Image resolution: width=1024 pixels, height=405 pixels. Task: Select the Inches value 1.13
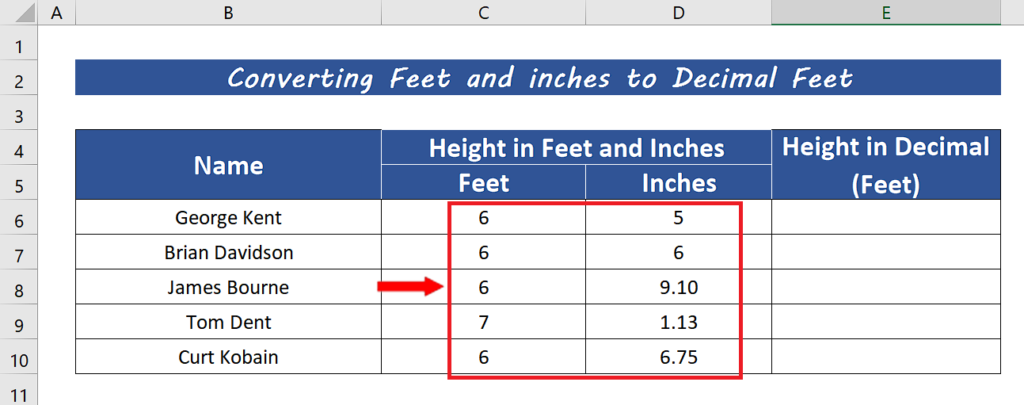coord(679,321)
